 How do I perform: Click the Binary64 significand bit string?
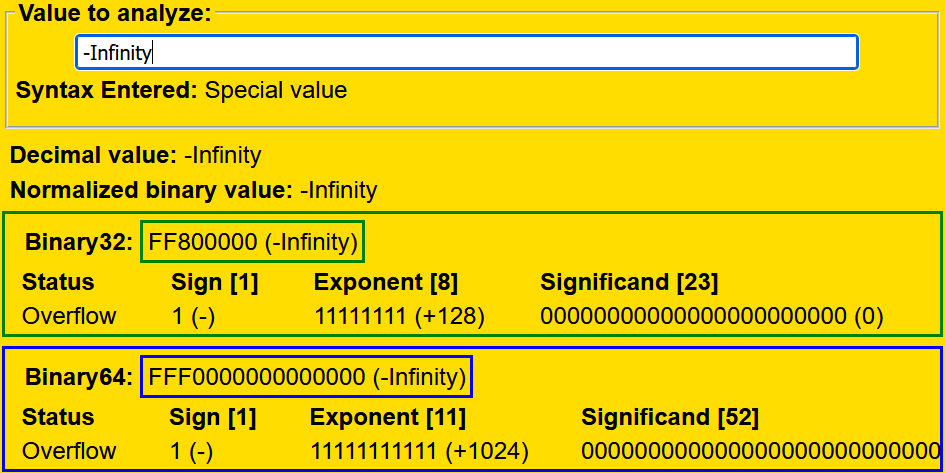[x=761, y=451]
